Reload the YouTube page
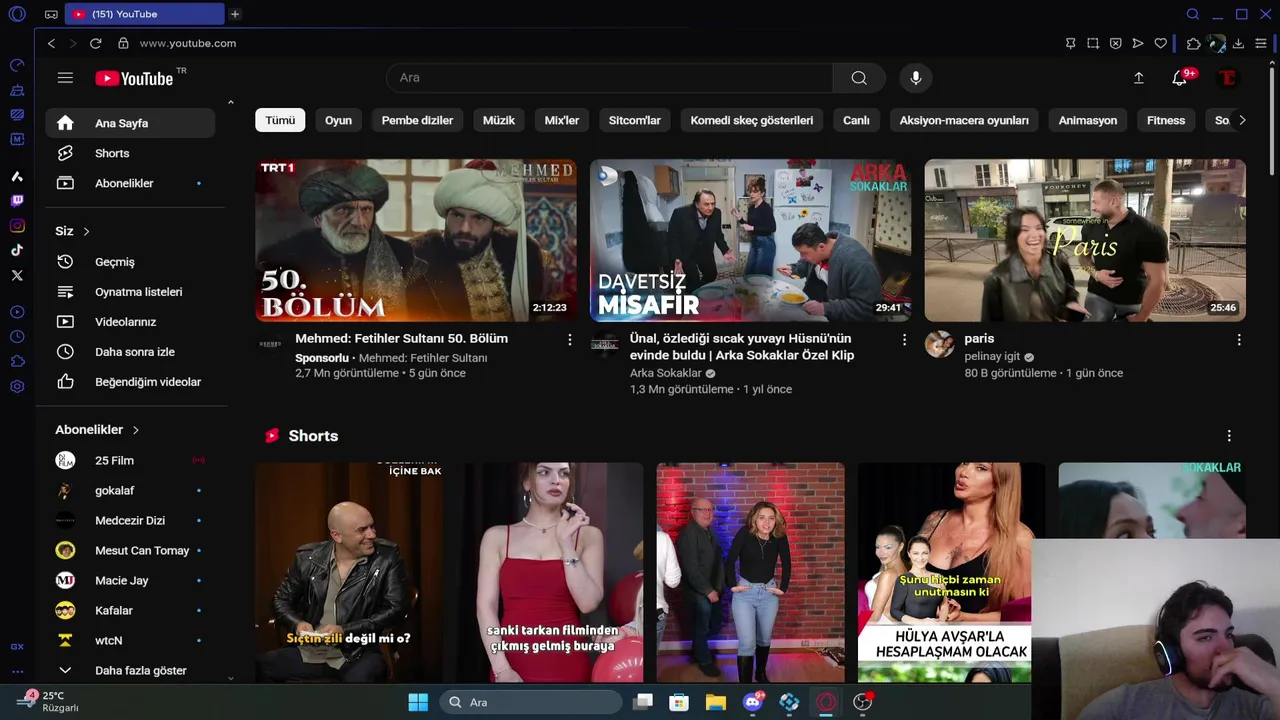This screenshot has height=720, width=1280. click(95, 43)
